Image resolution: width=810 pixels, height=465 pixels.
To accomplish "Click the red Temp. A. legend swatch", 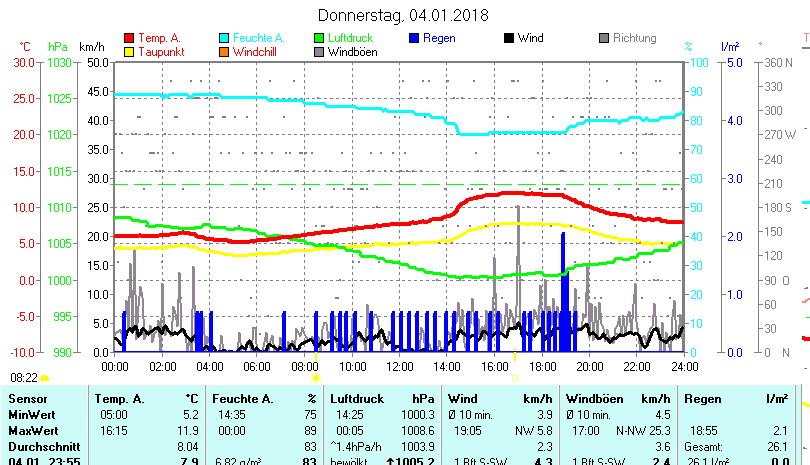I will tap(128, 38).
